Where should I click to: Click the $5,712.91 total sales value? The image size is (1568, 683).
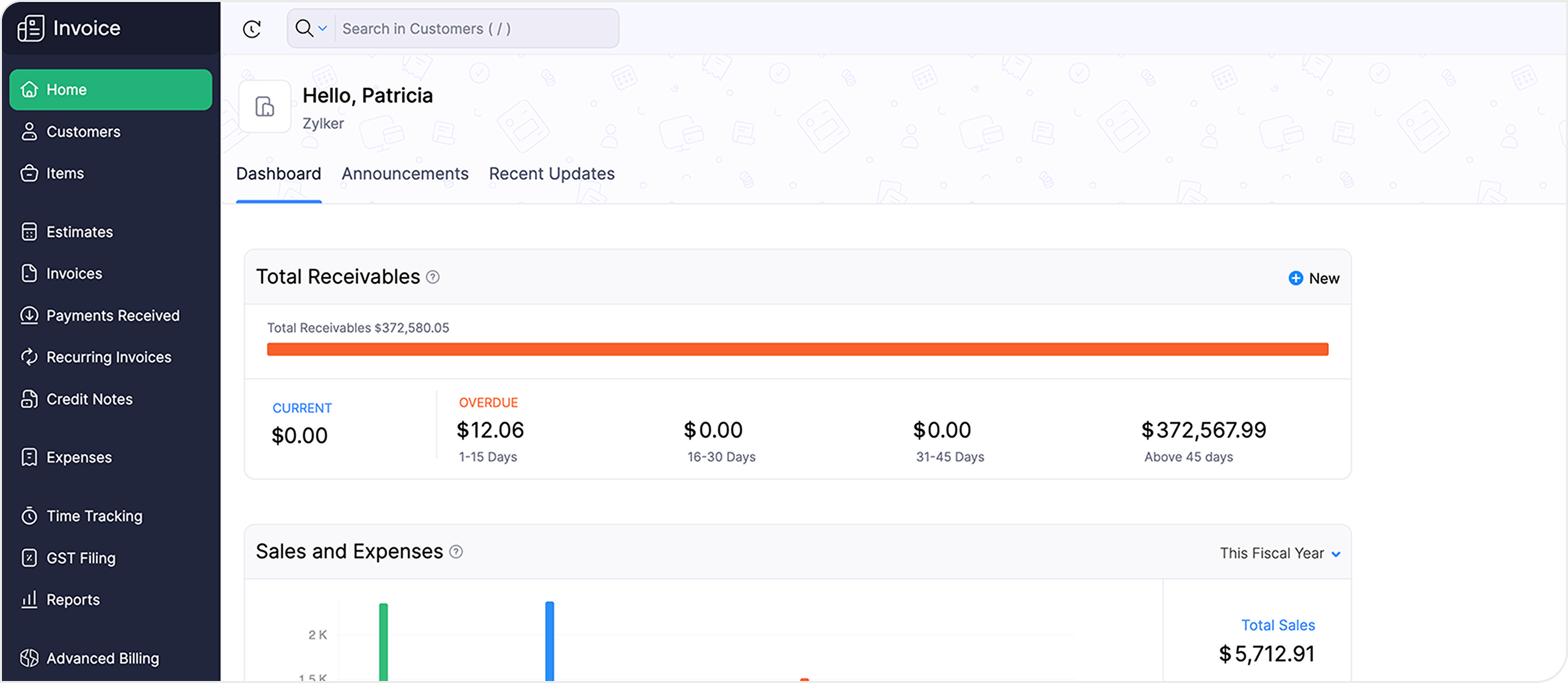click(x=1266, y=653)
